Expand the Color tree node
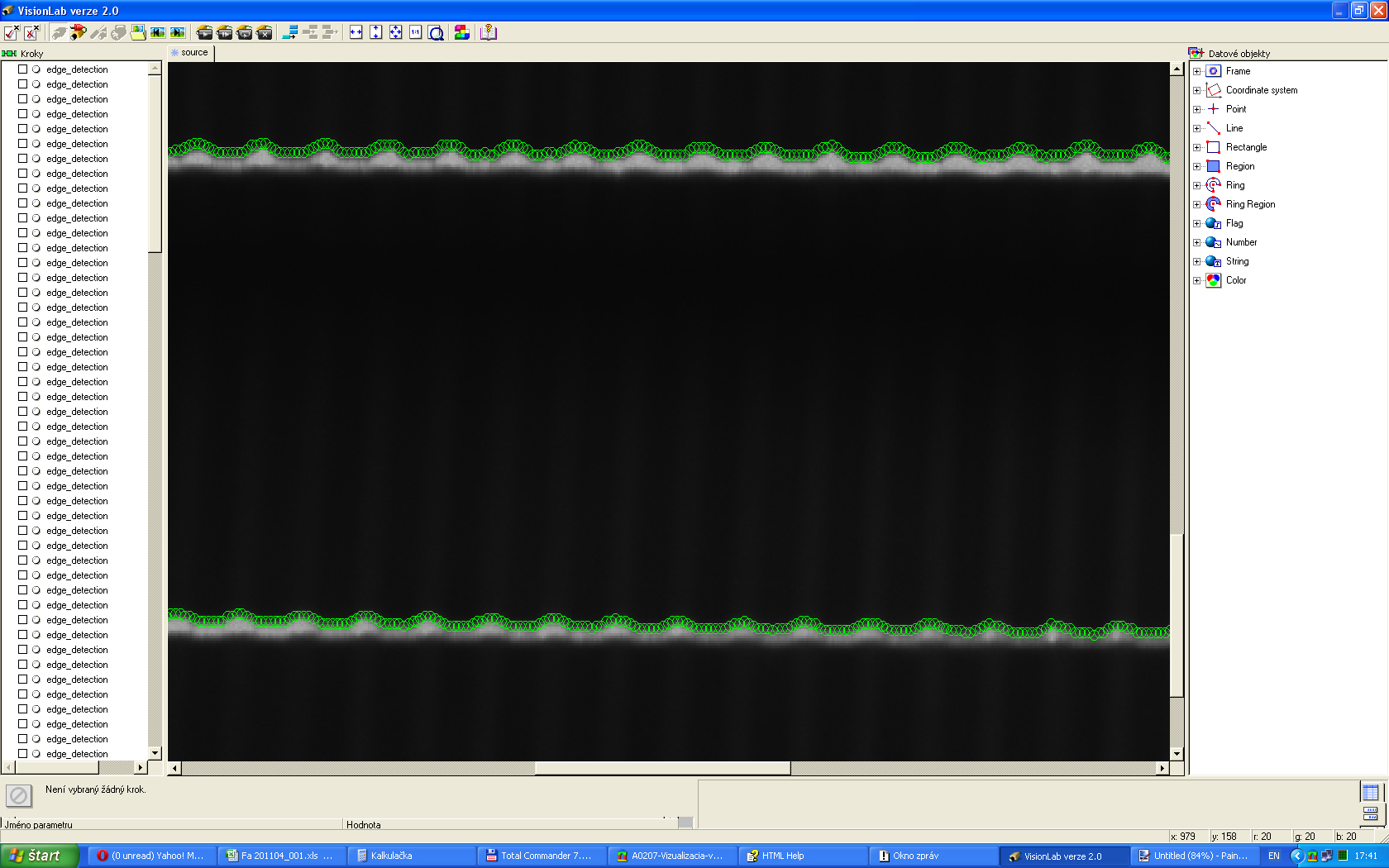This screenshot has height=868, width=1389. click(x=1196, y=280)
